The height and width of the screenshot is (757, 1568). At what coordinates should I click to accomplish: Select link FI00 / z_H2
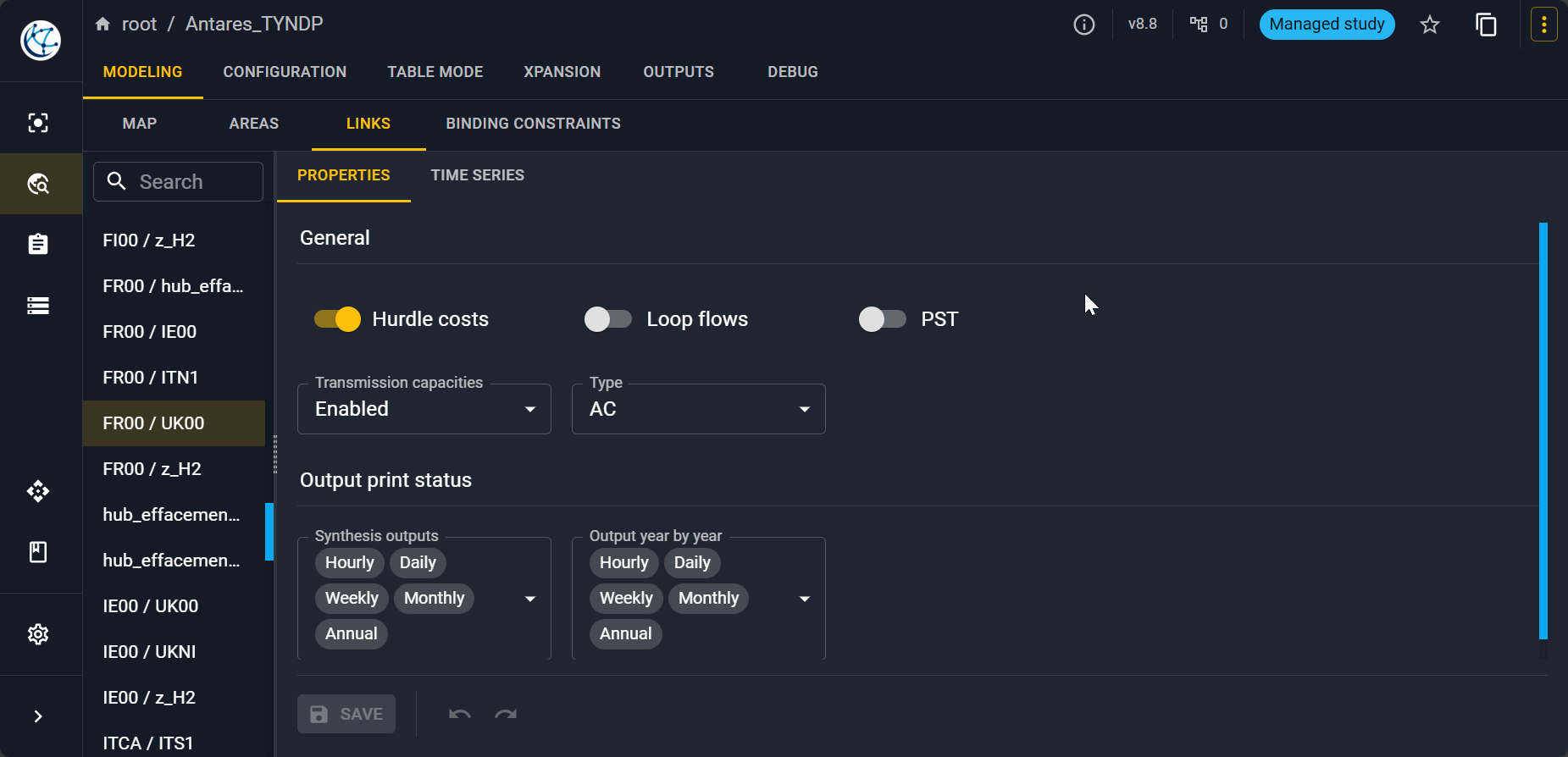(x=175, y=240)
